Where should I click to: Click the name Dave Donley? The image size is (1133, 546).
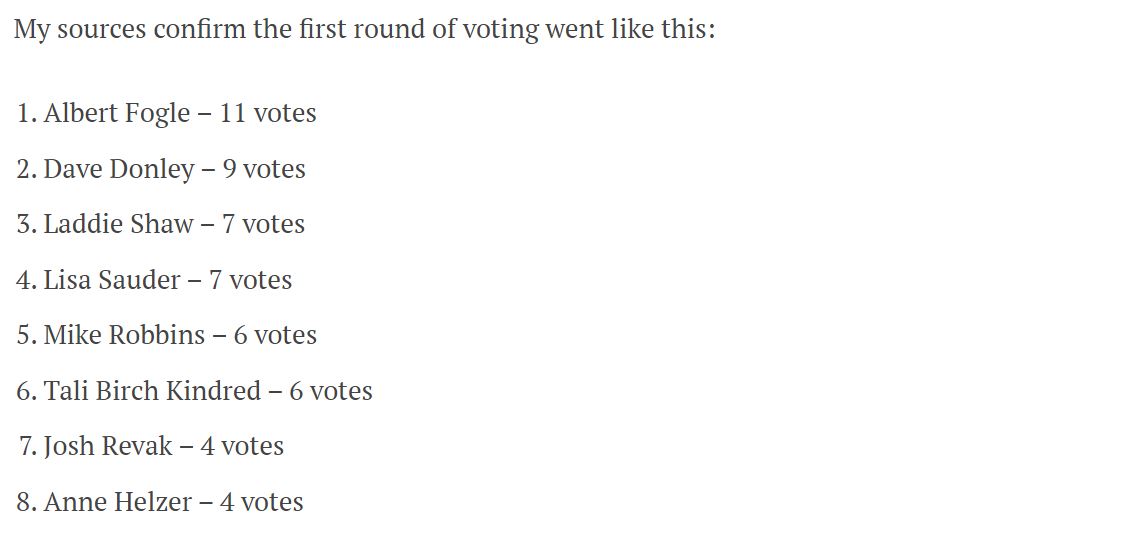[119, 169]
